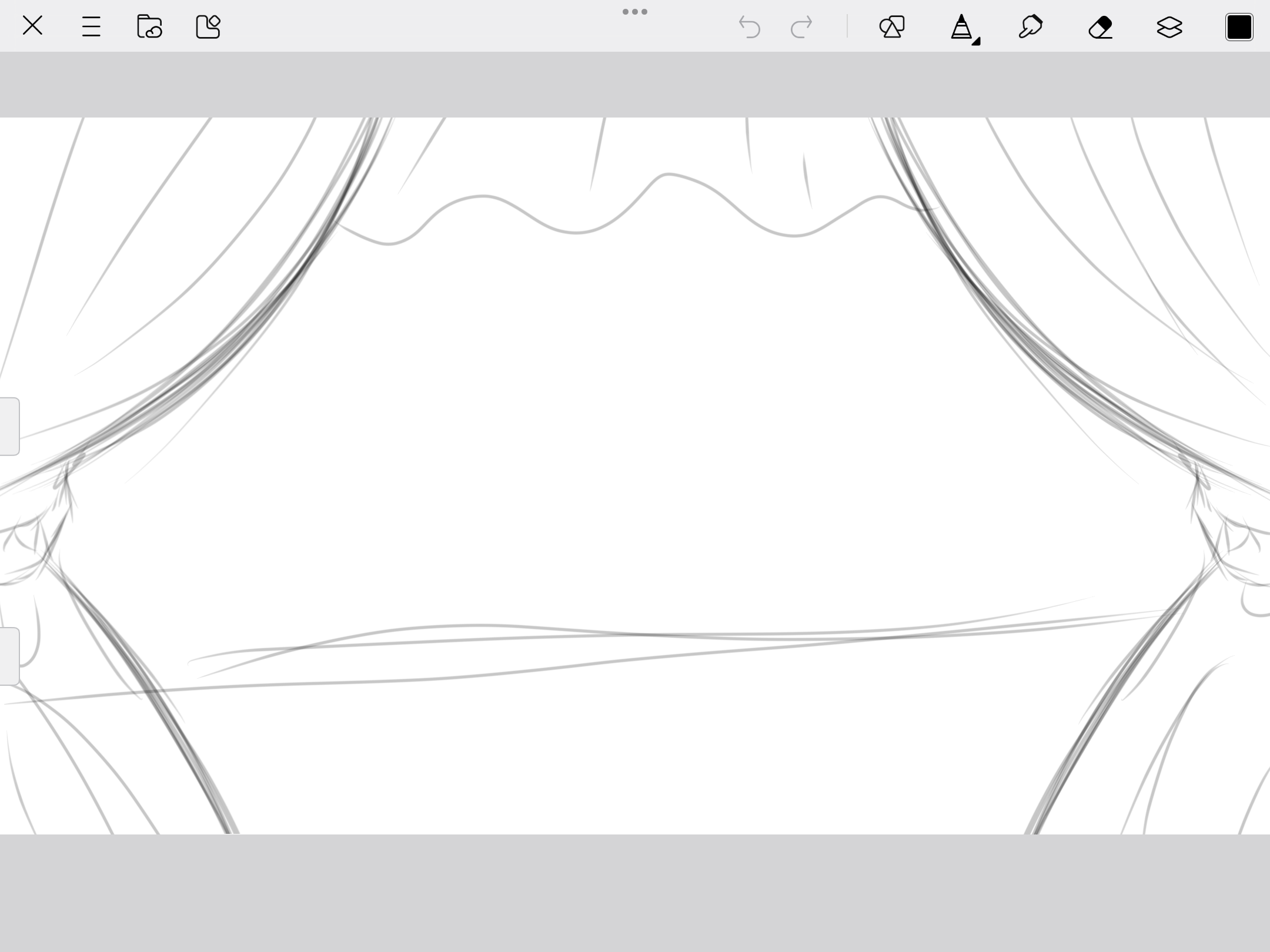This screenshot has width=1270, height=952.
Task: Tap the gray strip above the canvas
Action: (x=635, y=84)
